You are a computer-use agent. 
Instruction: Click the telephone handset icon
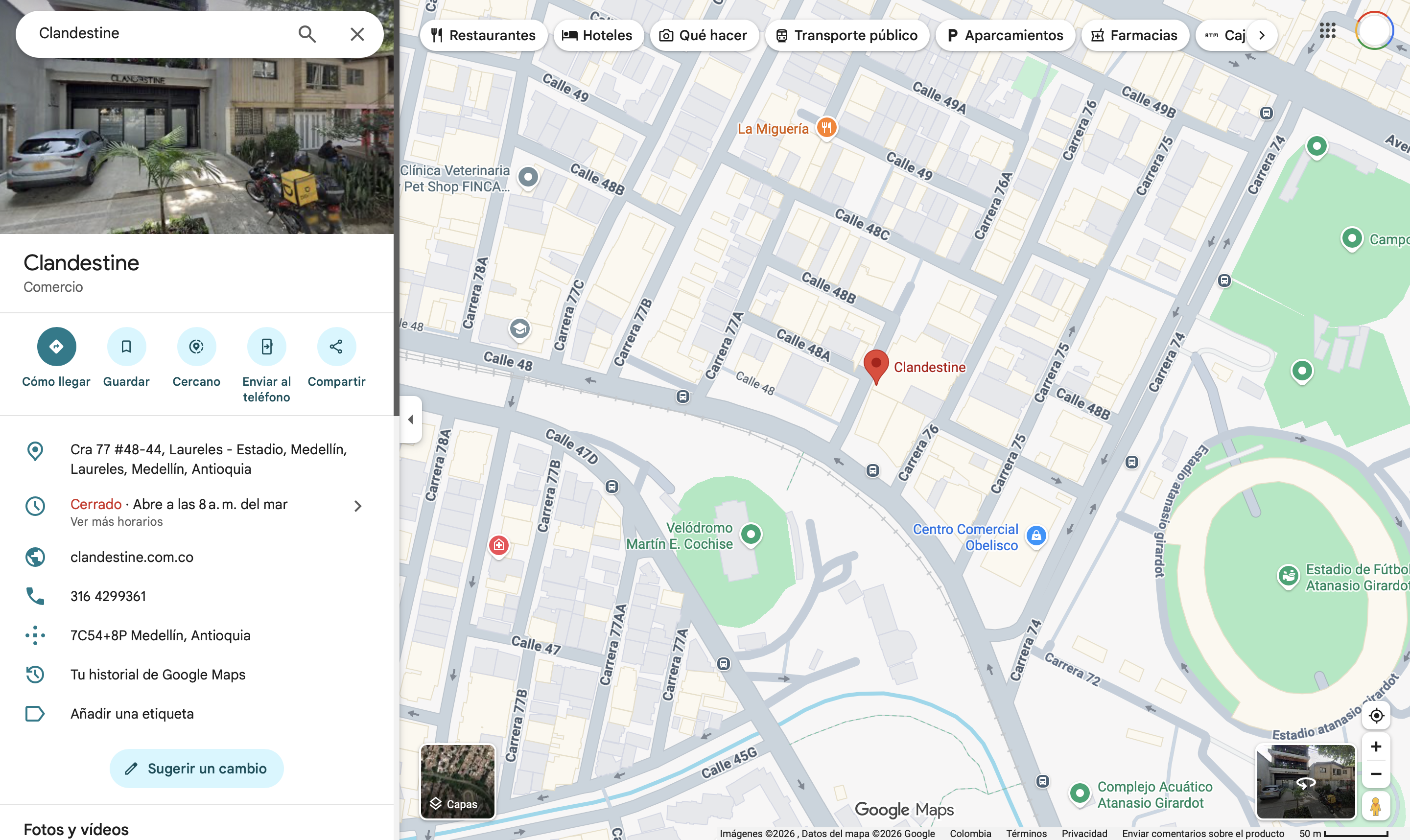point(35,596)
